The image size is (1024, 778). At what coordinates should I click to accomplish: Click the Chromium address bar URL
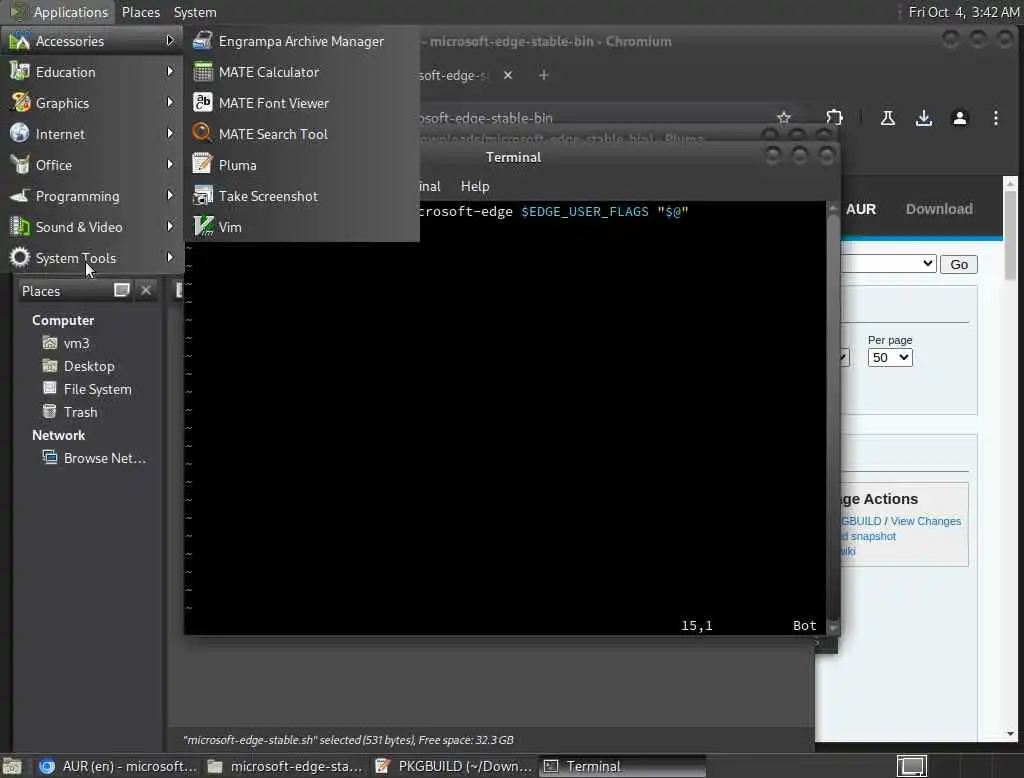(x=485, y=118)
